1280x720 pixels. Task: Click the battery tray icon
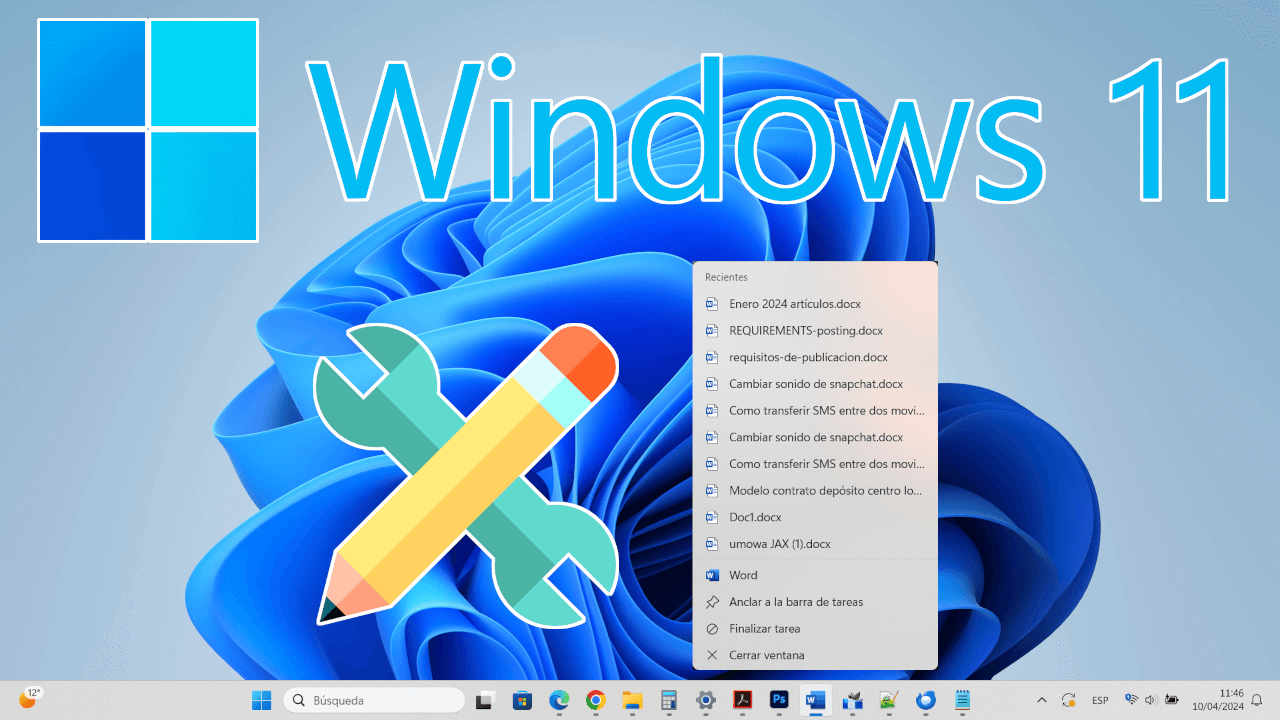[x=1171, y=700]
